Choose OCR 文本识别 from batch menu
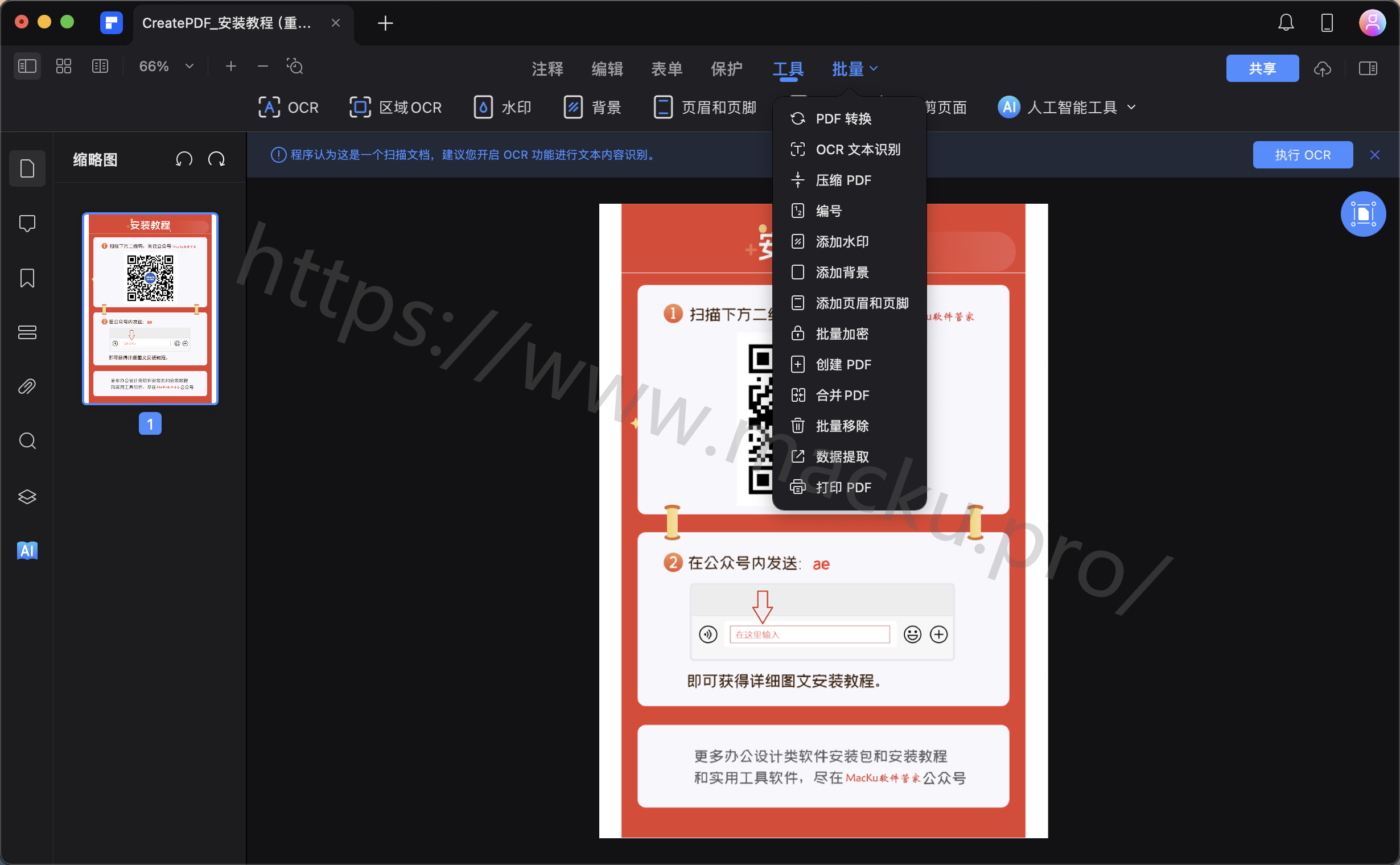 coord(849,149)
